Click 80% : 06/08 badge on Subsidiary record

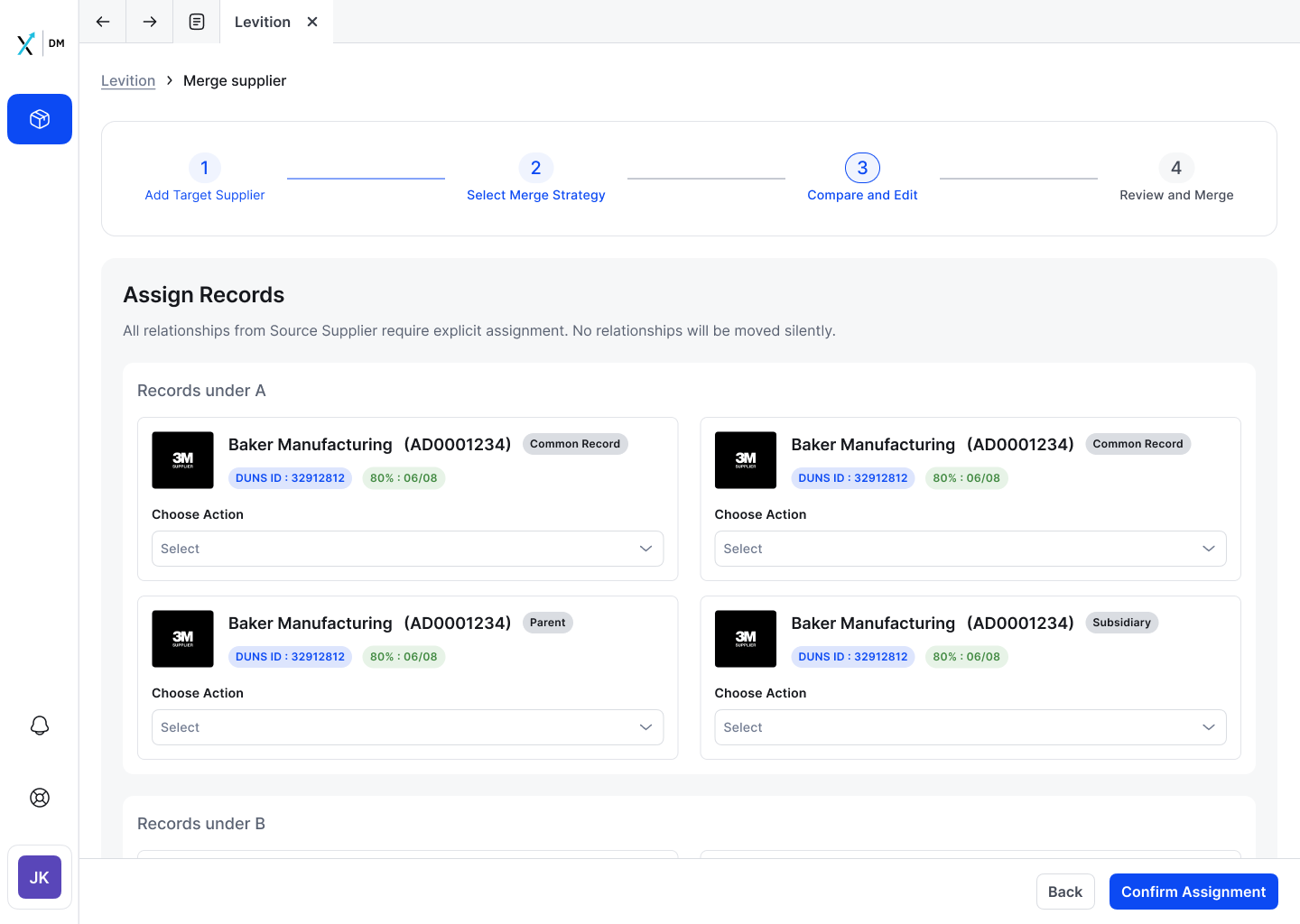pyautogui.click(x=967, y=657)
